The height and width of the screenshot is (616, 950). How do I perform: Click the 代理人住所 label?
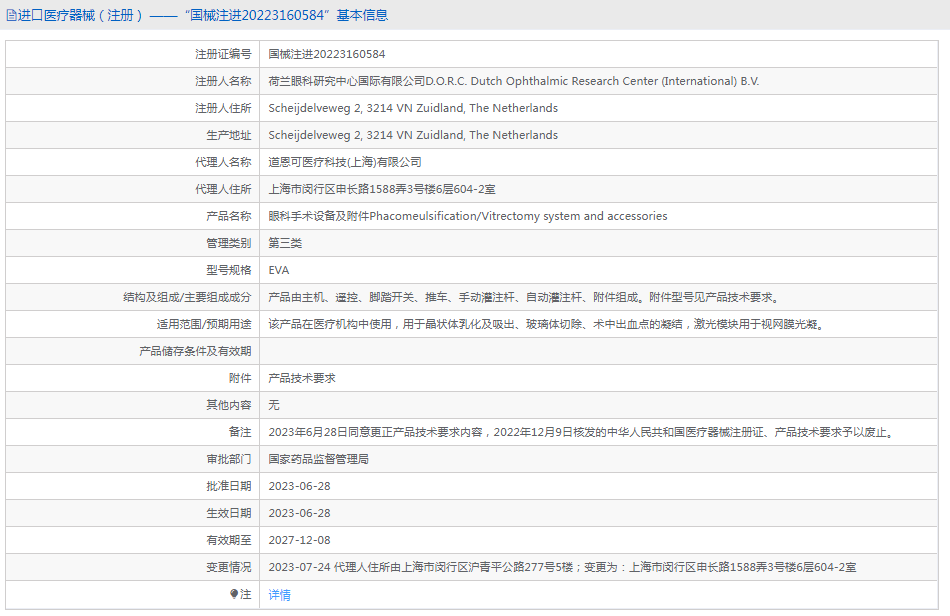pos(223,189)
